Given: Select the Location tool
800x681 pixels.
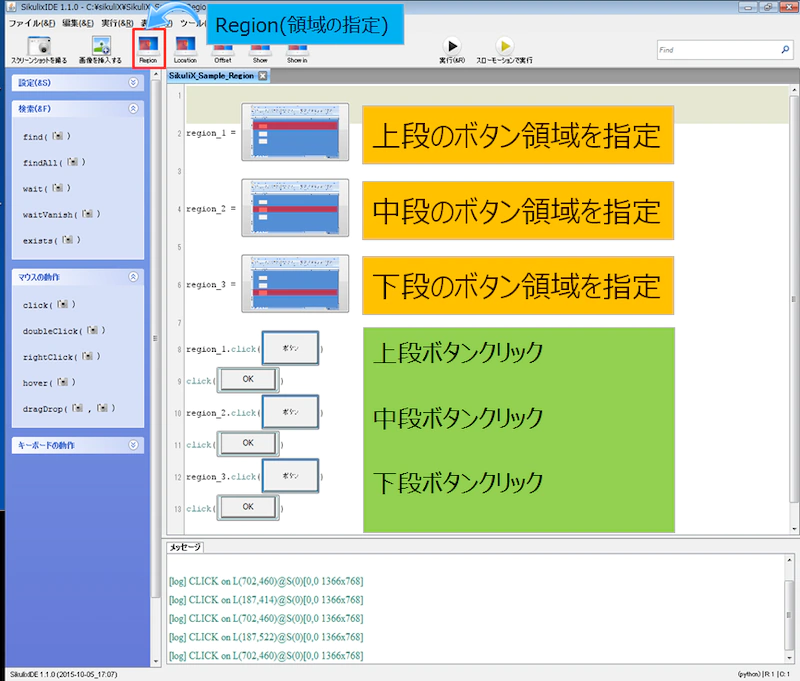Looking at the screenshot, I should click(x=186, y=48).
